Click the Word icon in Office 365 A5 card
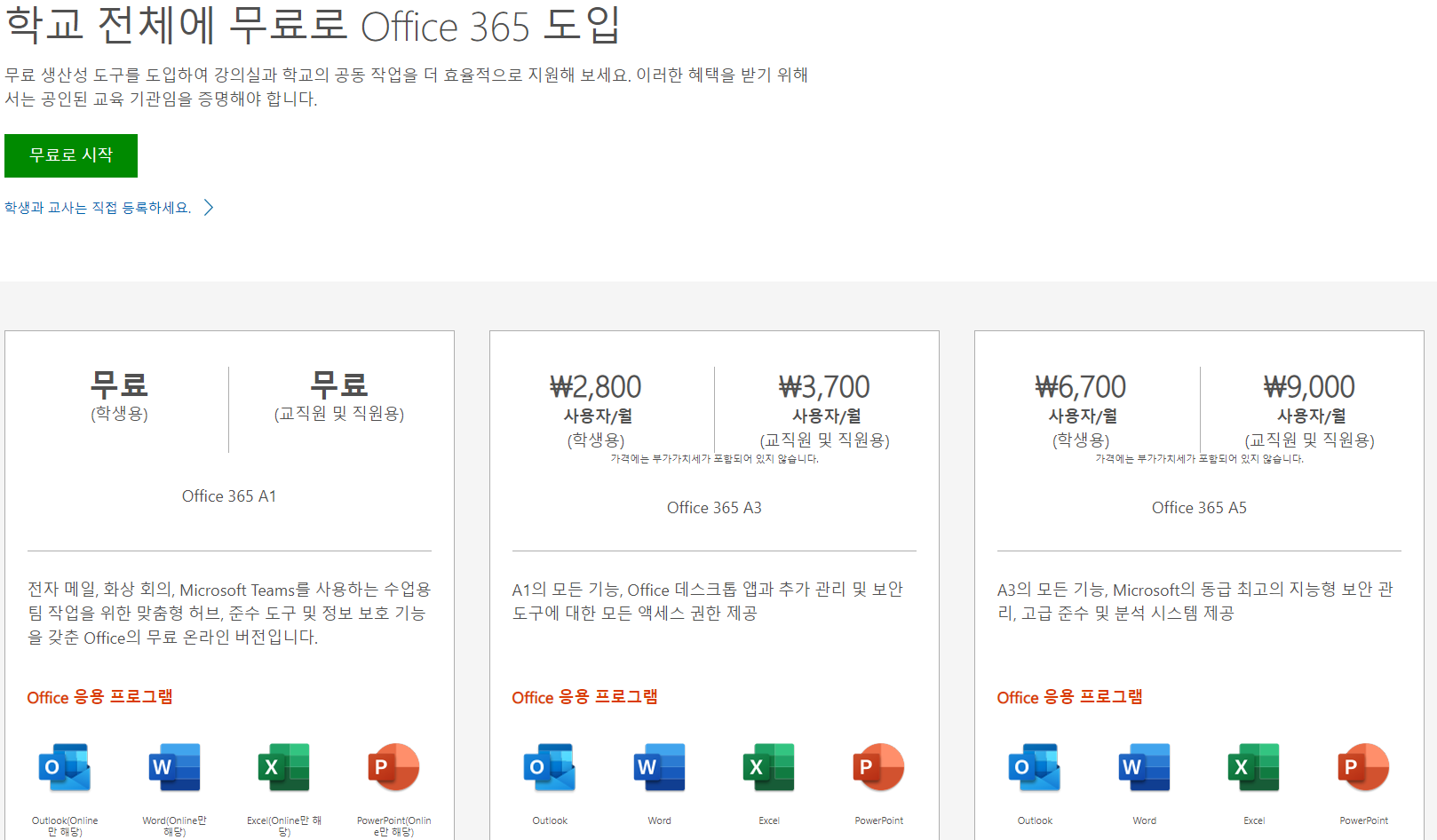The image size is (1437, 840). pos(1145,767)
